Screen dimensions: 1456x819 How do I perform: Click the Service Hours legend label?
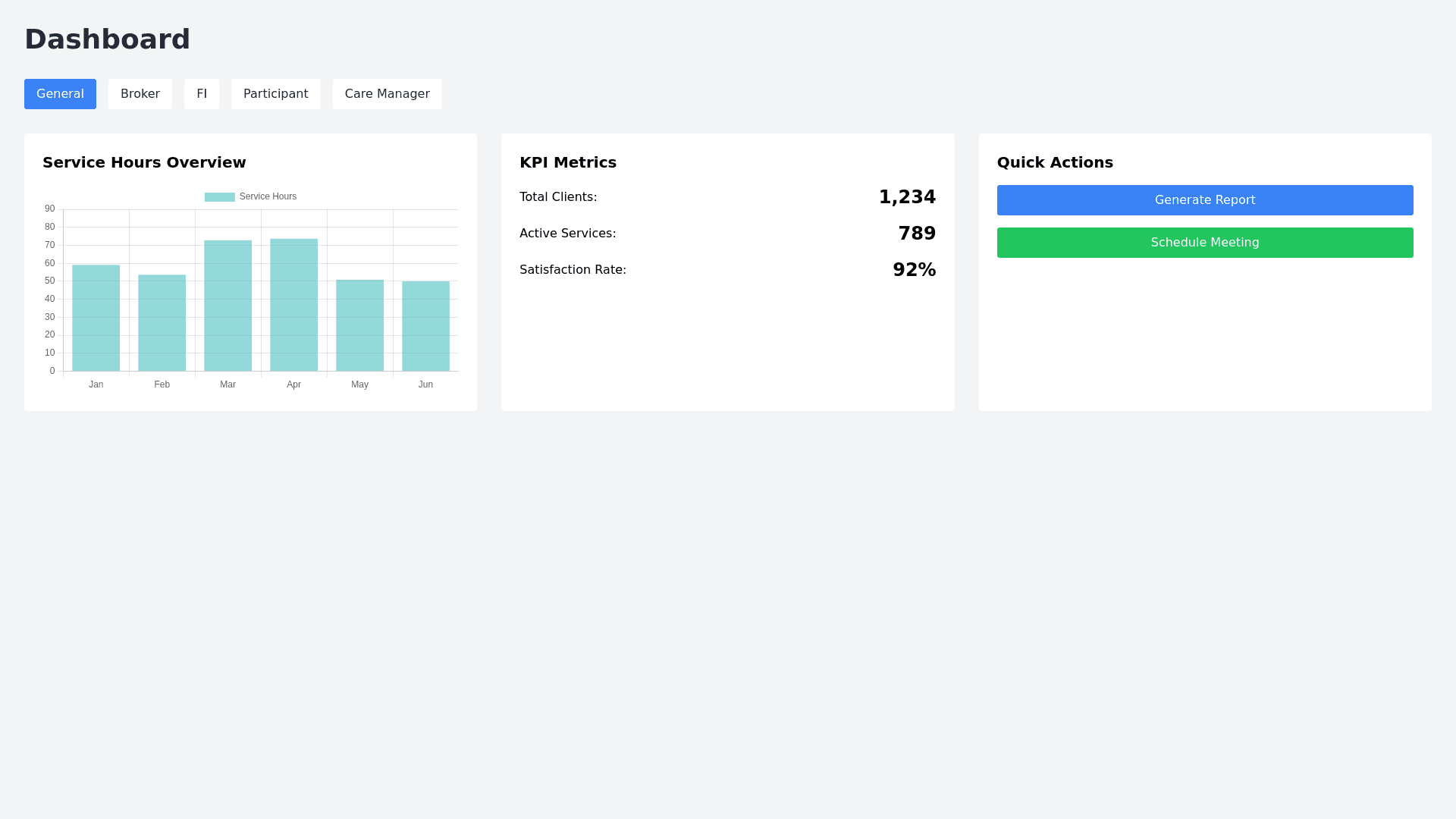pyautogui.click(x=268, y=196)
